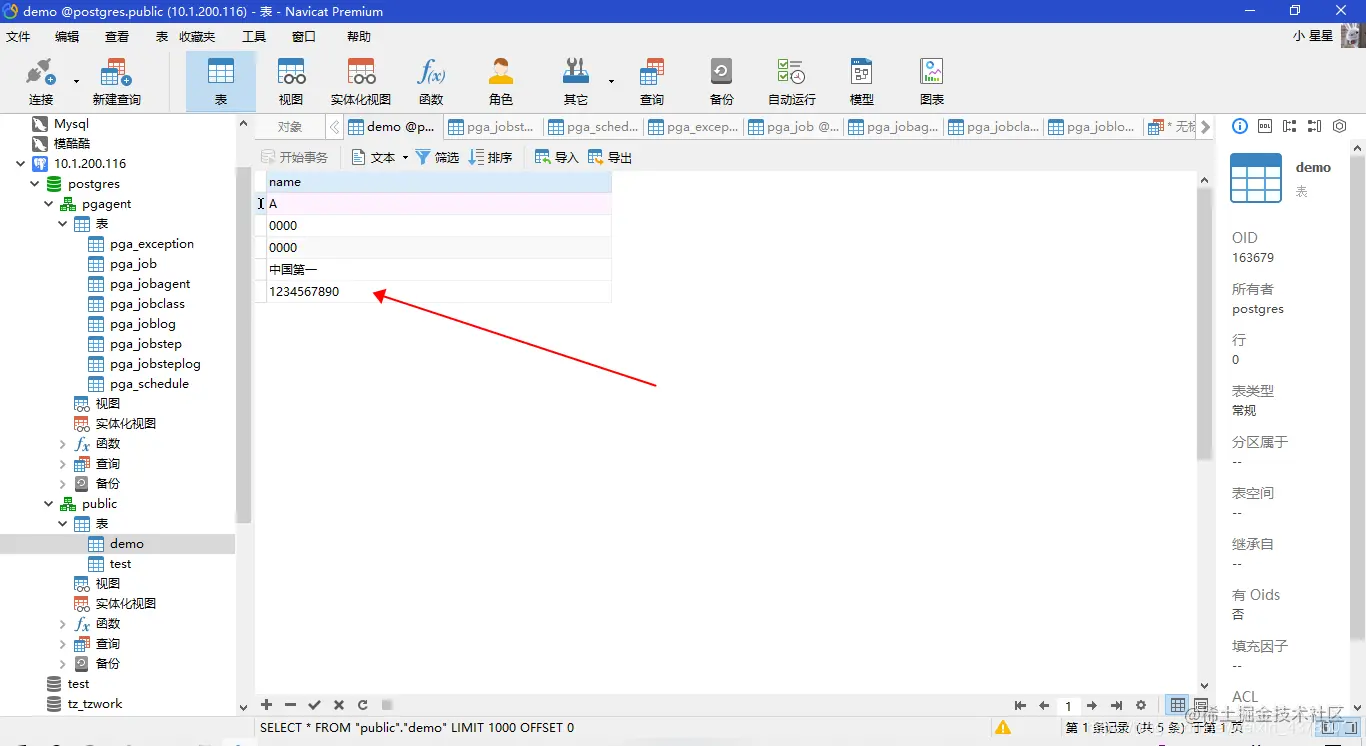Screen dimensions: 1366x746
Task: Go to the last page of records
Action: tap(1116, 706)
